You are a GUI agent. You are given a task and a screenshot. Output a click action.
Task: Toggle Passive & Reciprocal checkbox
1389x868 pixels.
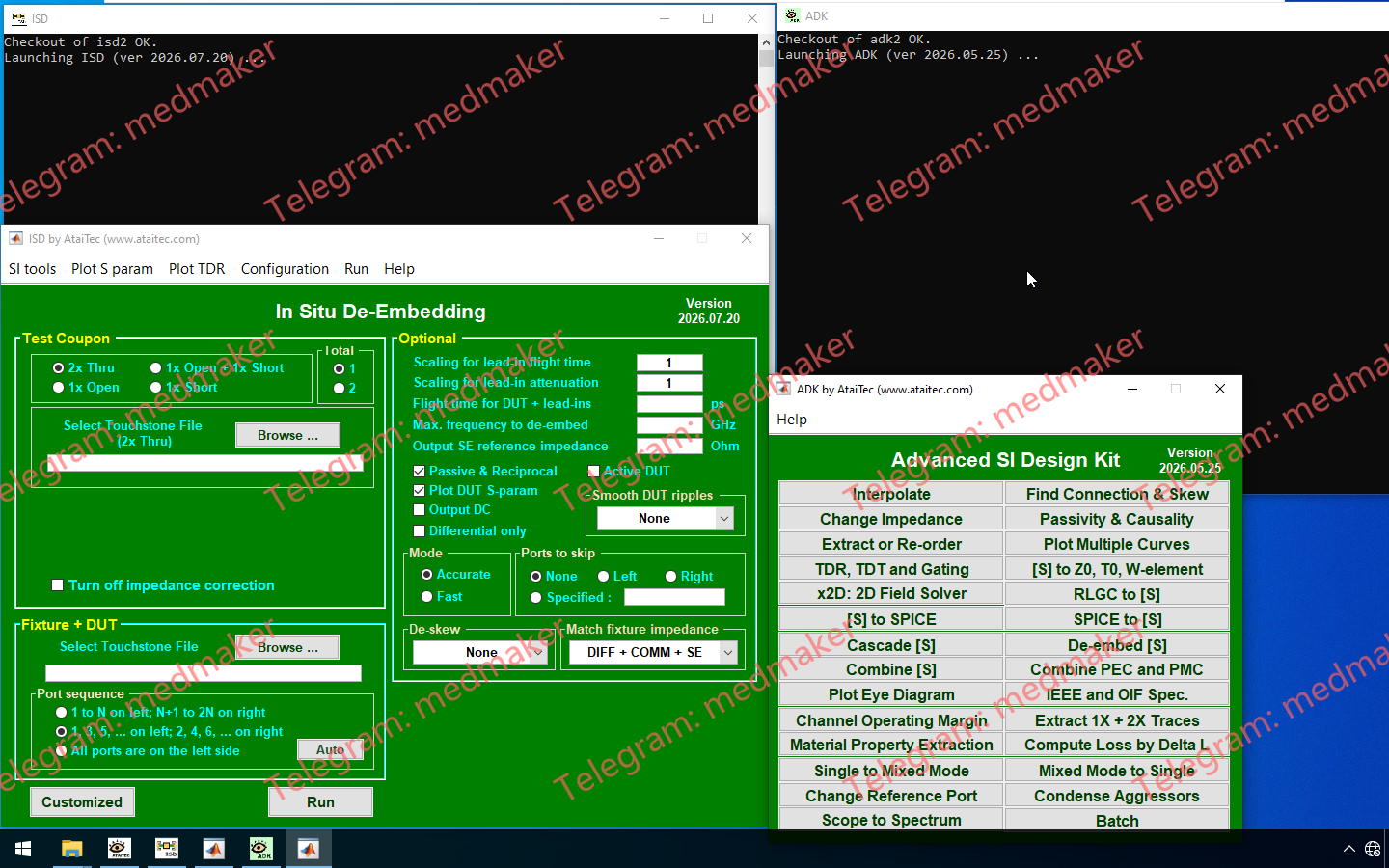[x=419, y=472]
